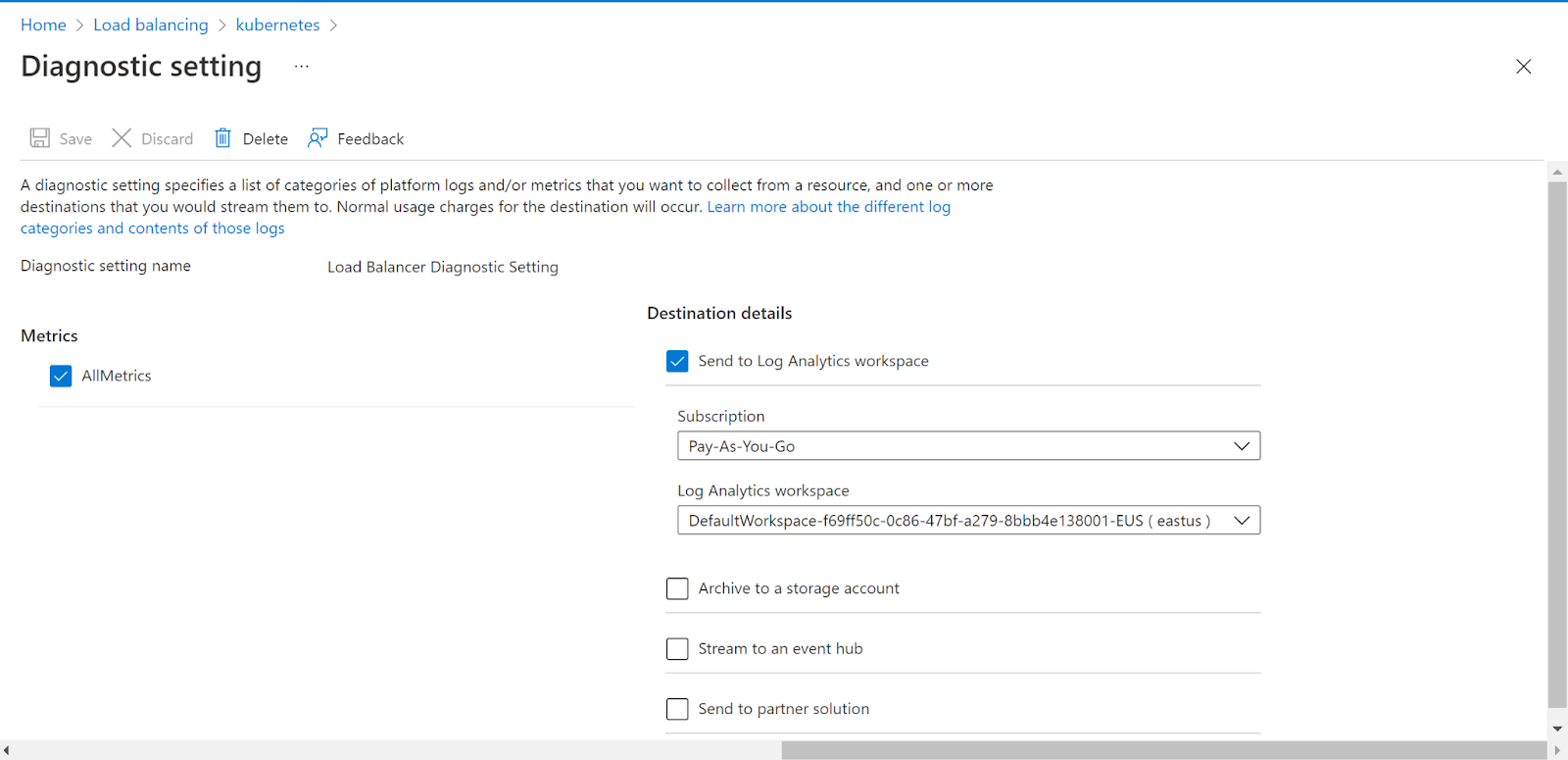The image size is (1568, 760).
Task: Uncheck the AllMetrics checkbox
Action: [61, 377]
